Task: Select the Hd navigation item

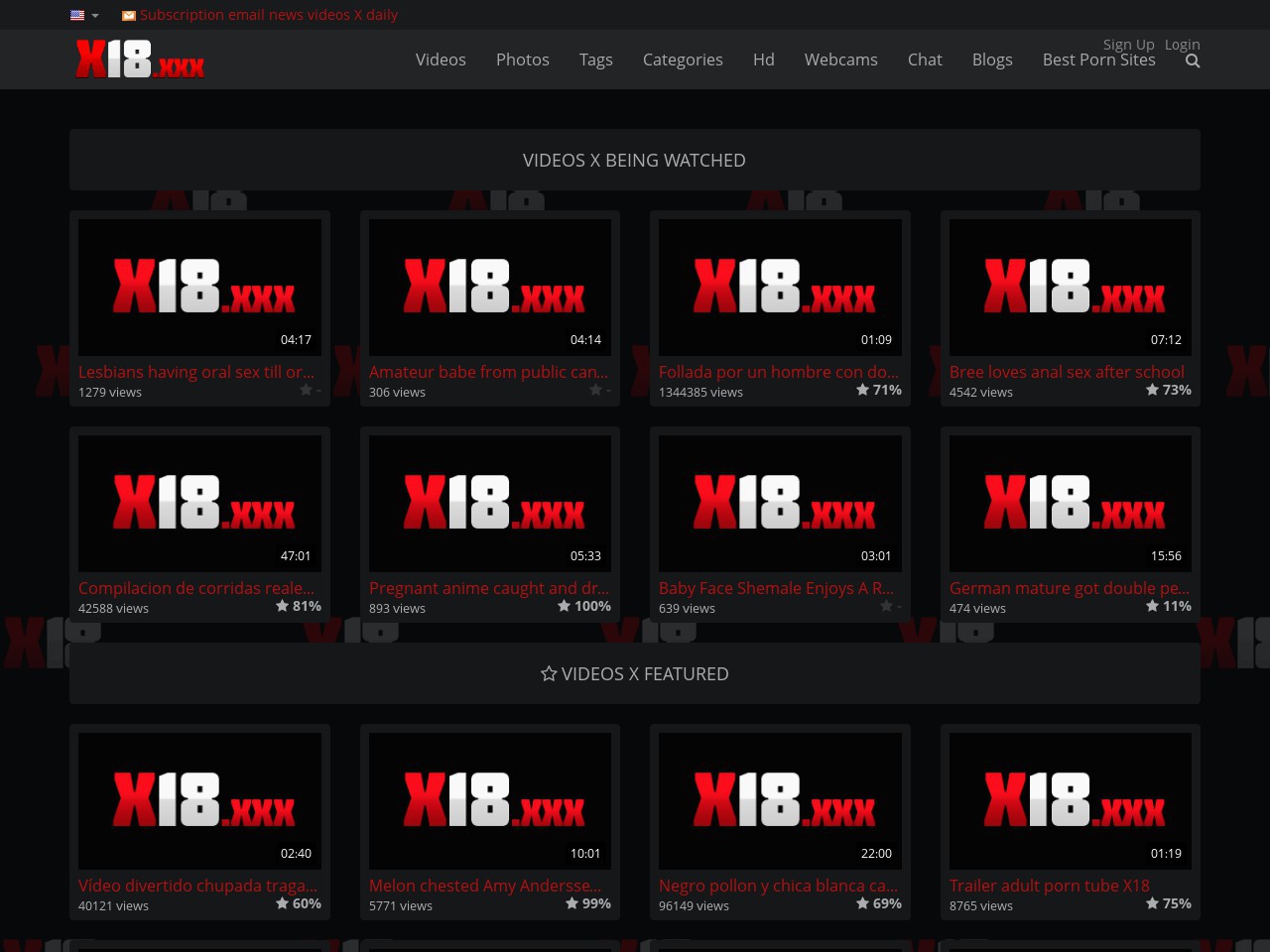Action: pyautogui.click(x=763, y=59)
